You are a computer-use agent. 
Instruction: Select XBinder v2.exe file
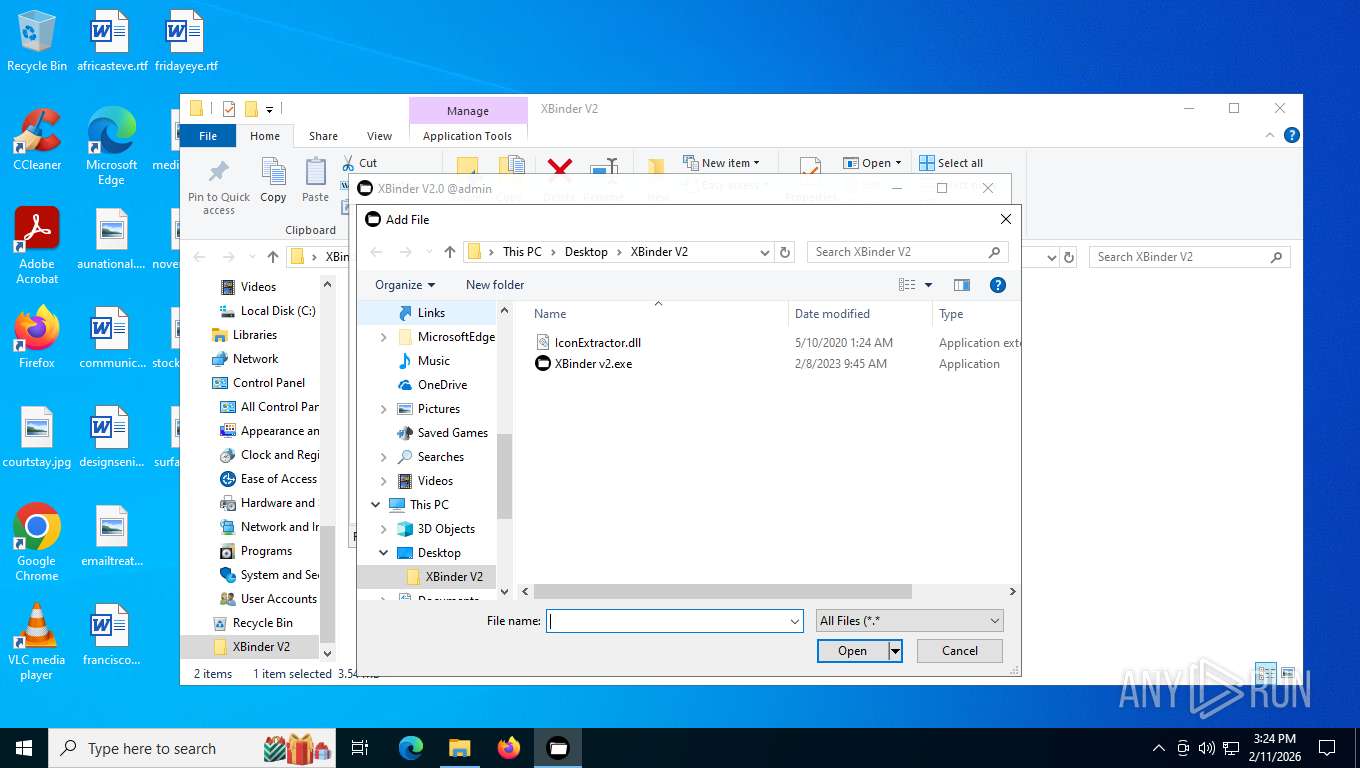[584, 364]
